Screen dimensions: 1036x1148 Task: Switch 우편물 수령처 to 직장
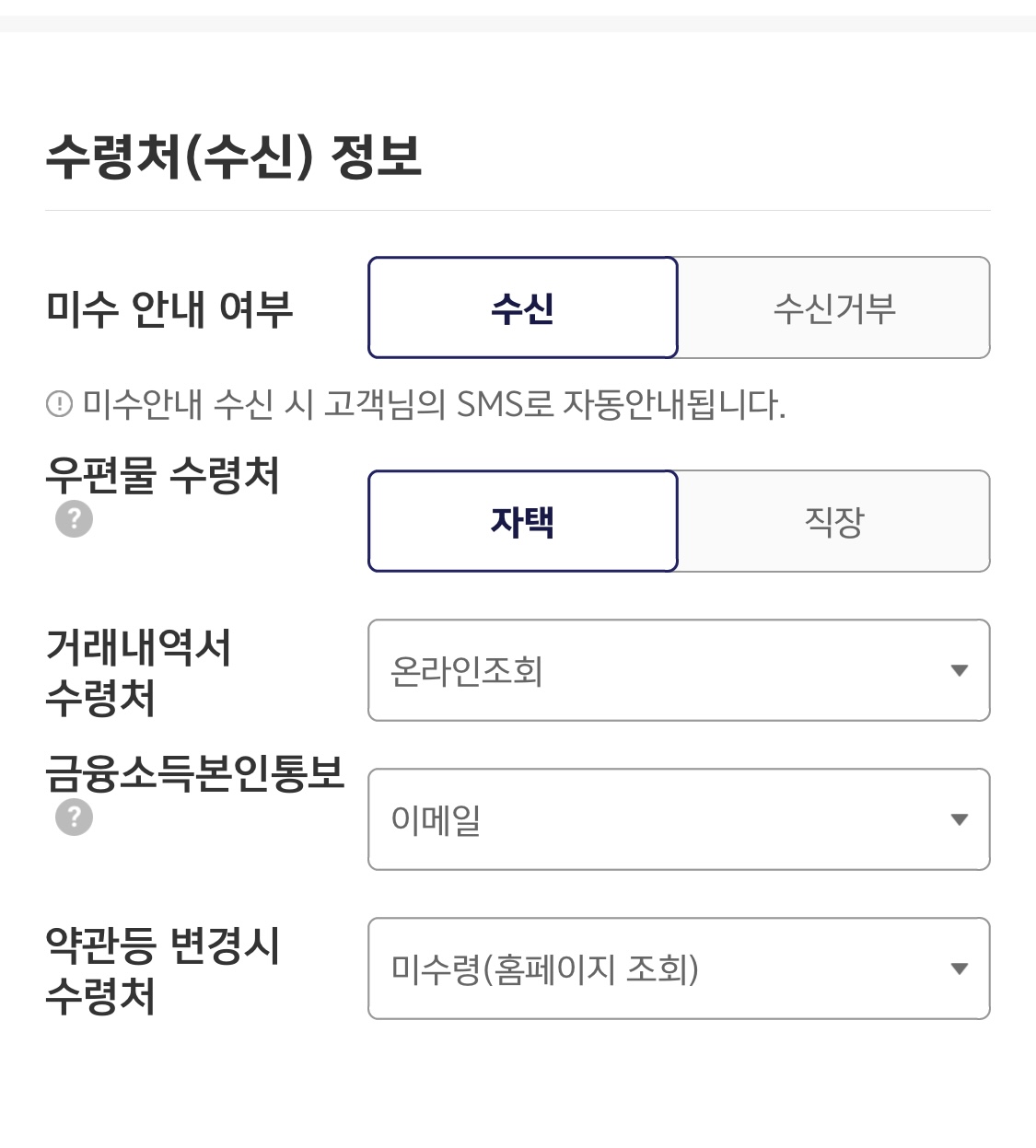click(834, 521)
